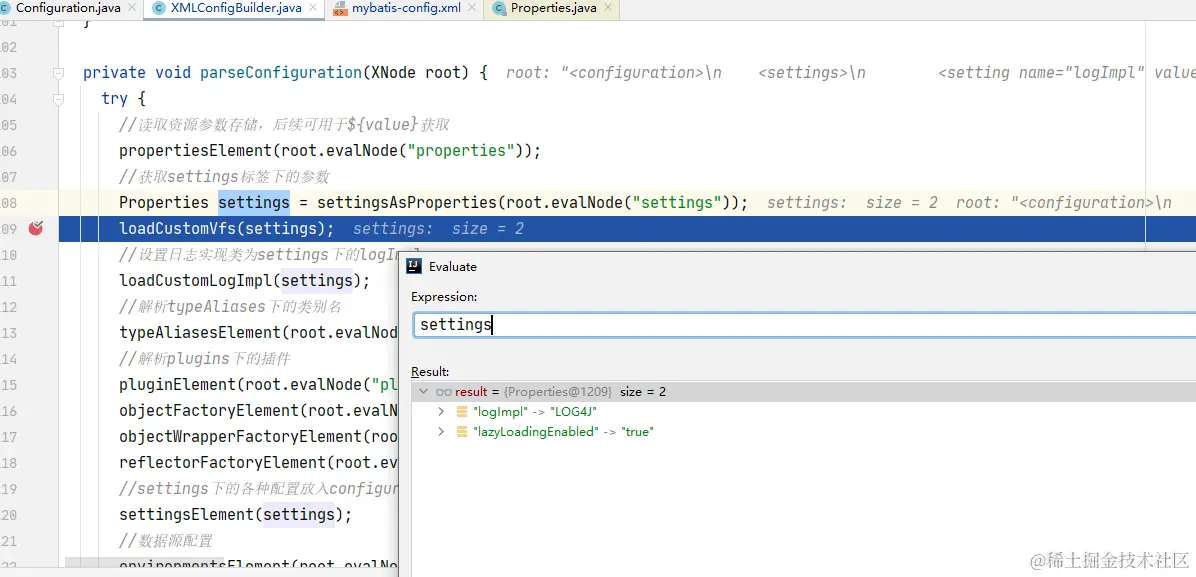Viewport: 1196px width, 577px height.
Task: Click the Java class icon on Configuration.java tab
Action: click(x=5, y=9)
